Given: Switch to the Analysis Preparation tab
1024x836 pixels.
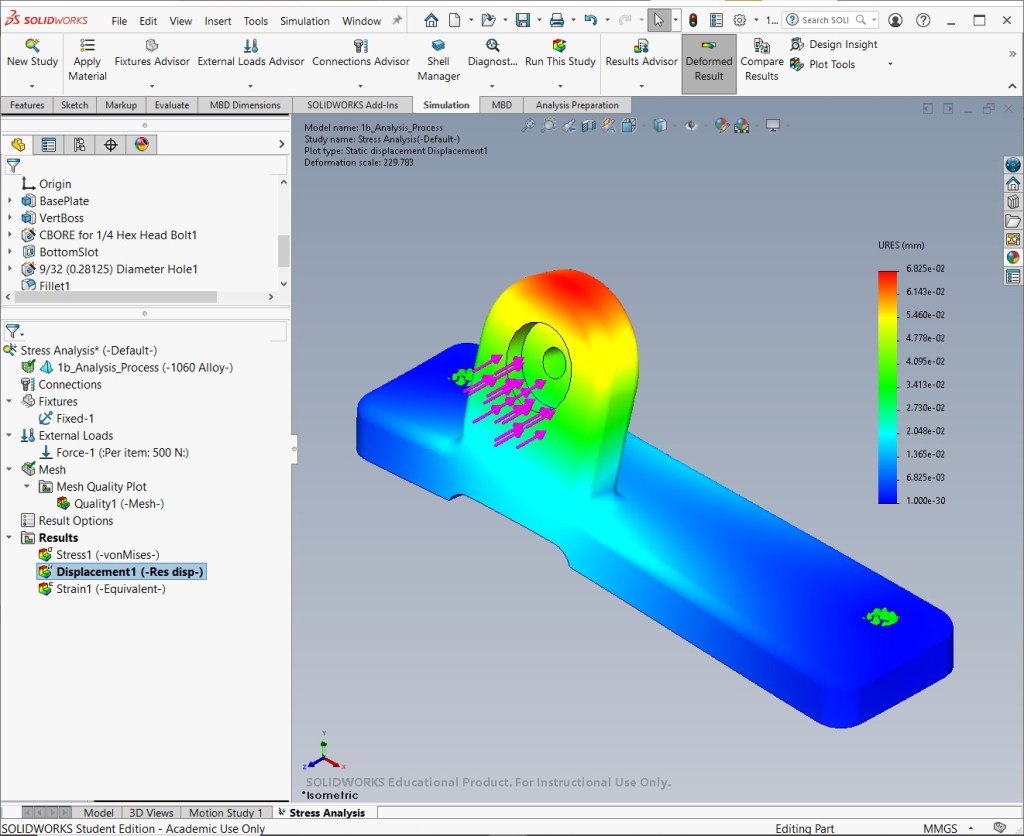Looking at the screenshot, I should tap(577, 105).
